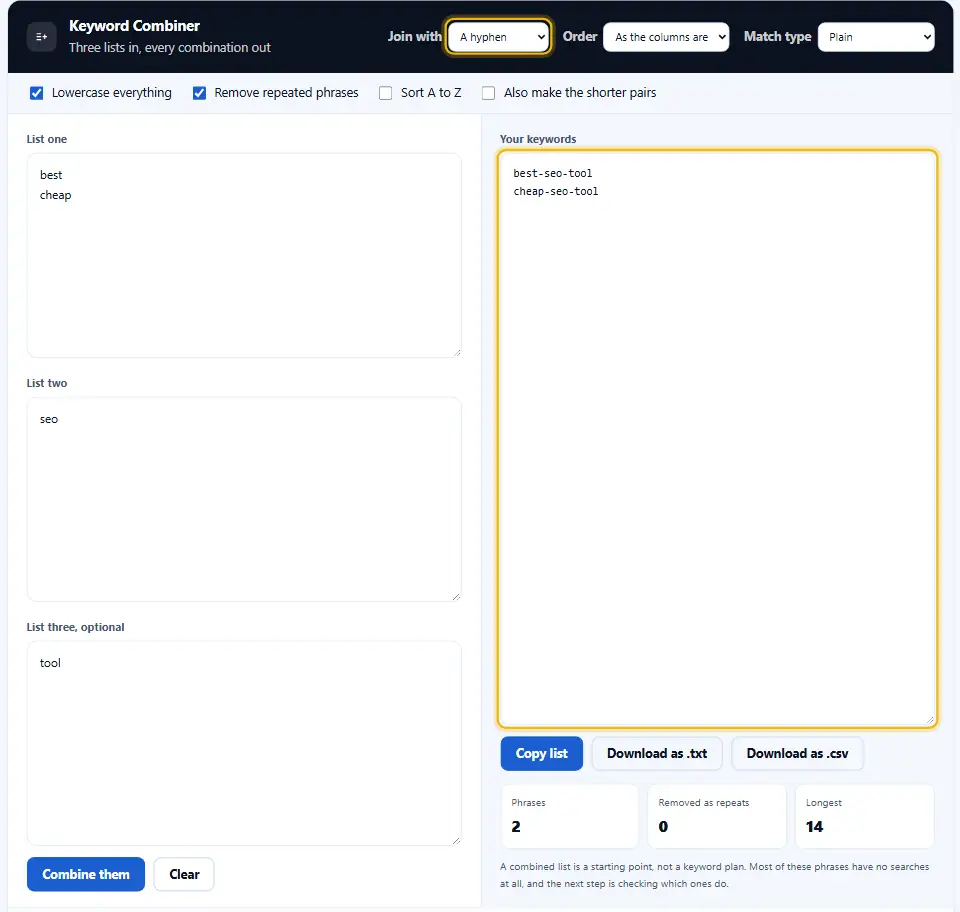
Task: Copy the keyword list
Action: tap(542, 753)
